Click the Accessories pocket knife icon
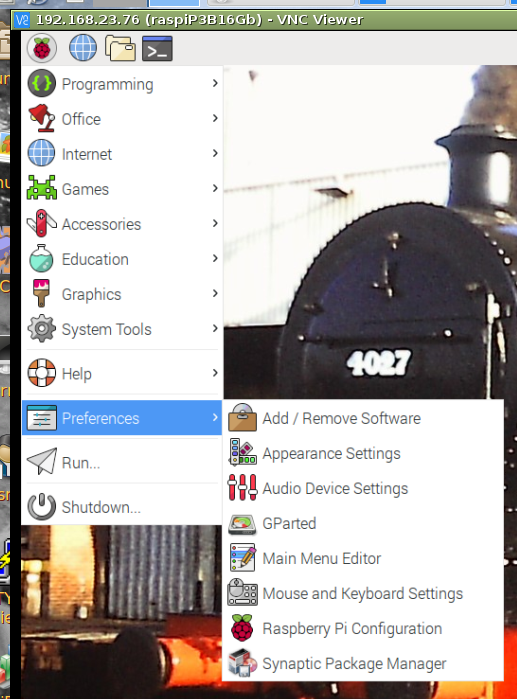This screenshot has height=699, width=517. point(41,223)
